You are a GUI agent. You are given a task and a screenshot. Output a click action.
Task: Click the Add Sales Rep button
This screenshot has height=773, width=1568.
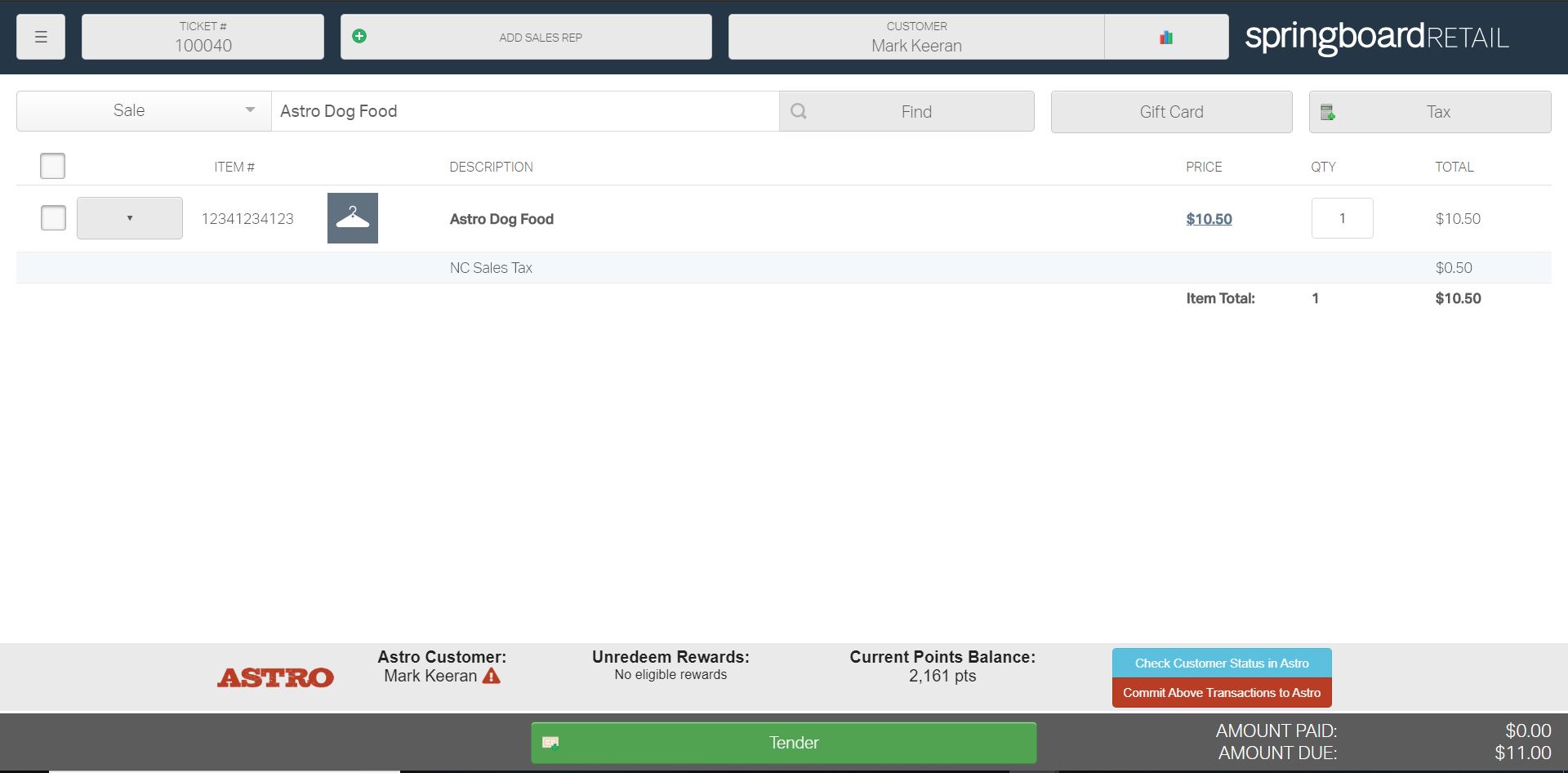coord(526,37)
